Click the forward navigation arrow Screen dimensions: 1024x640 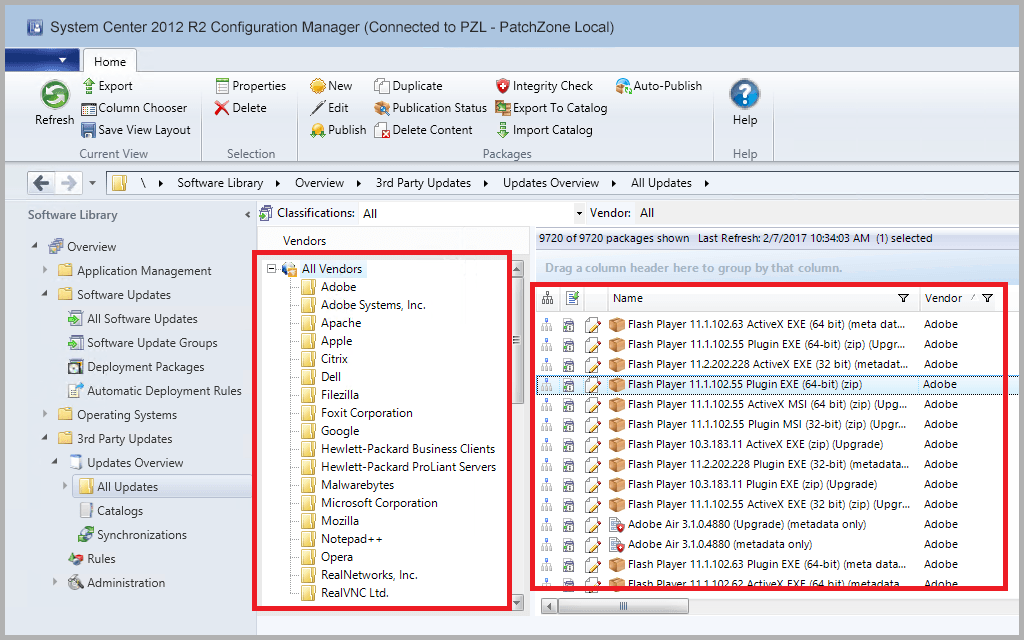click(68, 183)
